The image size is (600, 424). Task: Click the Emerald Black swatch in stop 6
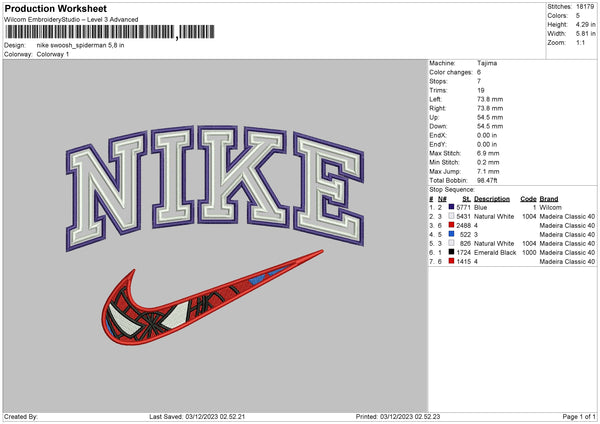pos(452,252)
